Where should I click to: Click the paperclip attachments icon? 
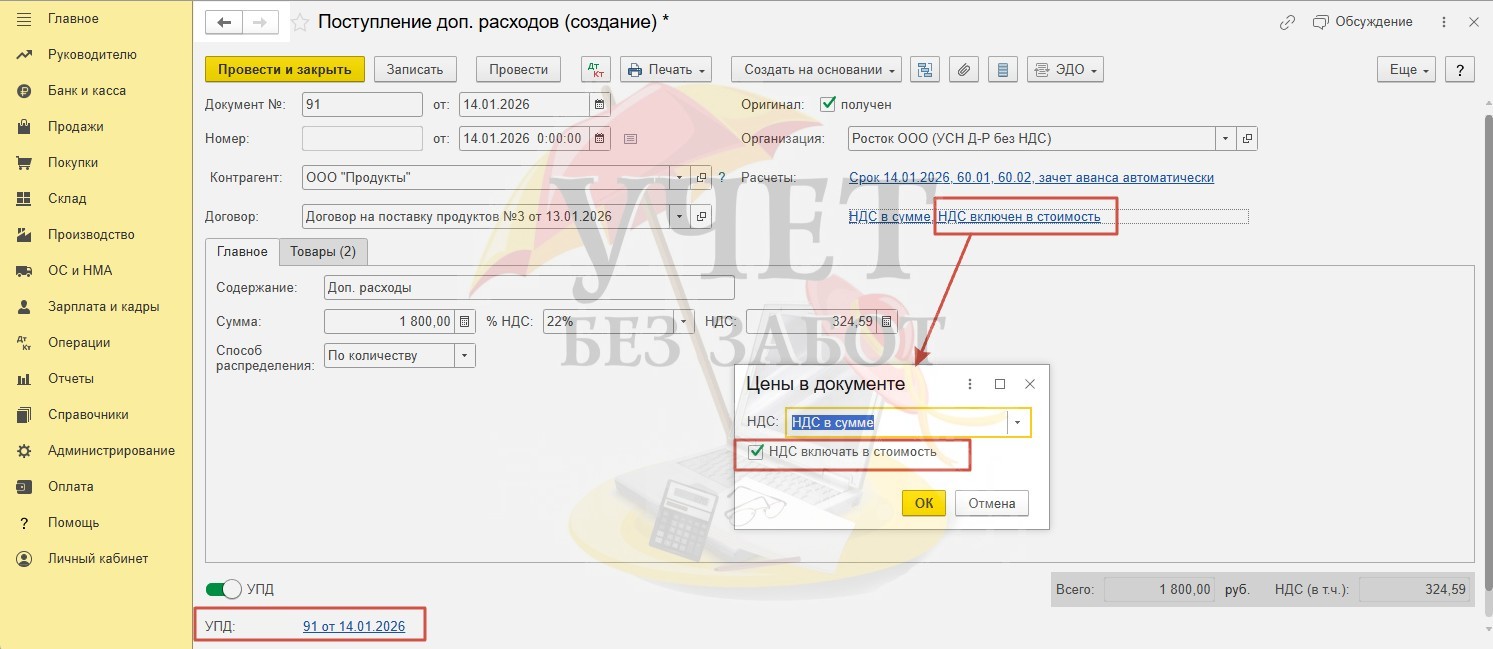click(x=964, y=70)
